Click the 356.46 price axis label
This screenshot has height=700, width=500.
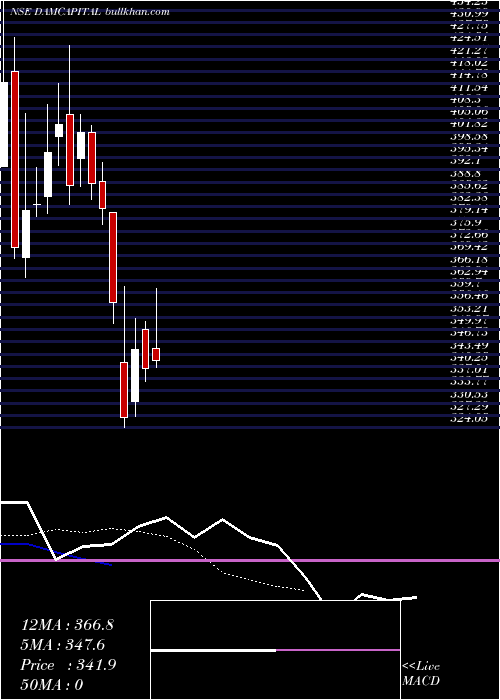tap(469, 296)
